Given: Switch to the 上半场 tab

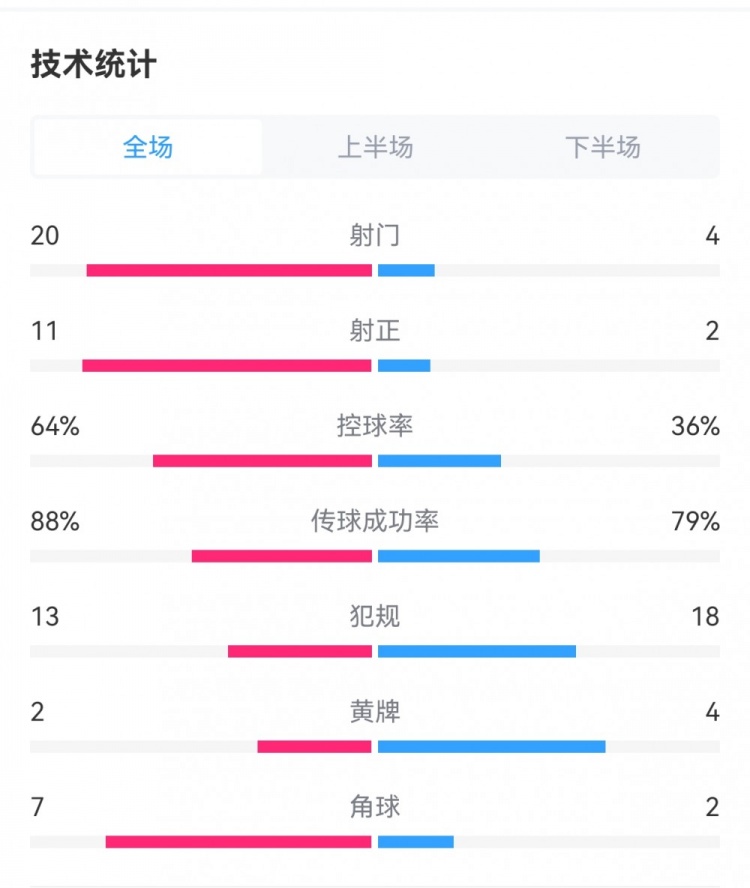Looking at the screenshot, I should tap(375, 147).
